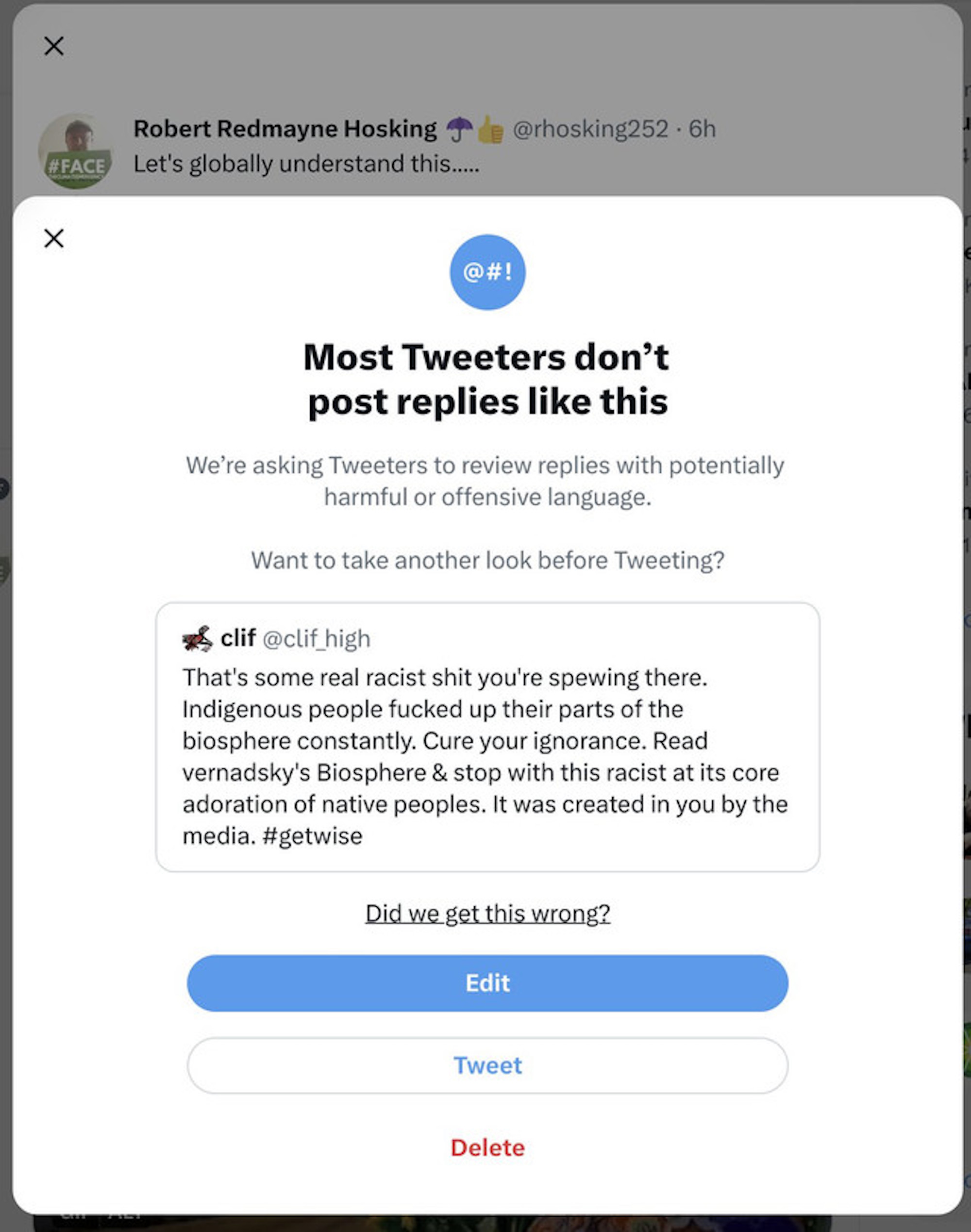Click the blue "@#!" offensive language icon
Viewport: 971px width, 1232px height.
(487, 272)
